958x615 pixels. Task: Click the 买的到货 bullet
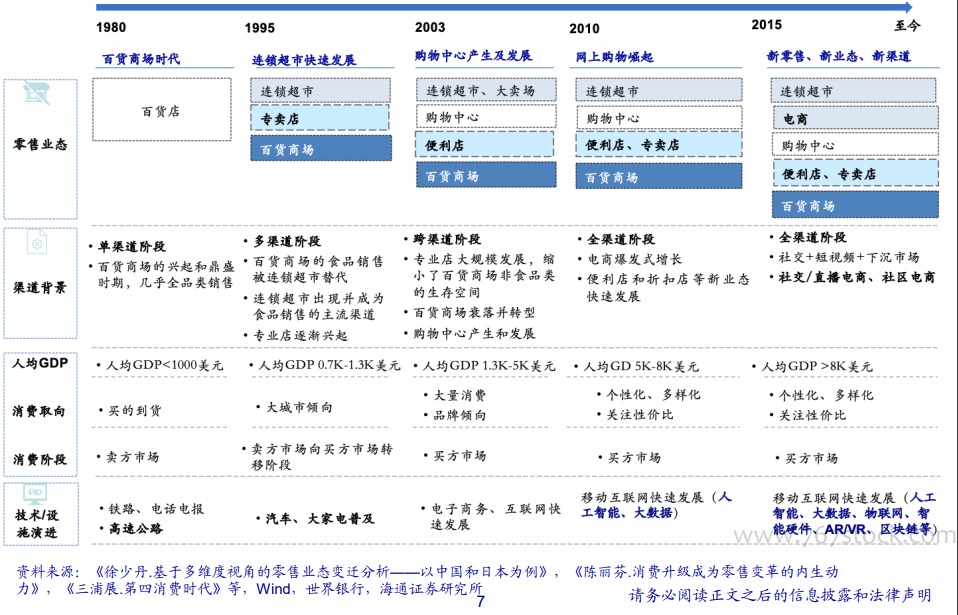tap(135, 410)
